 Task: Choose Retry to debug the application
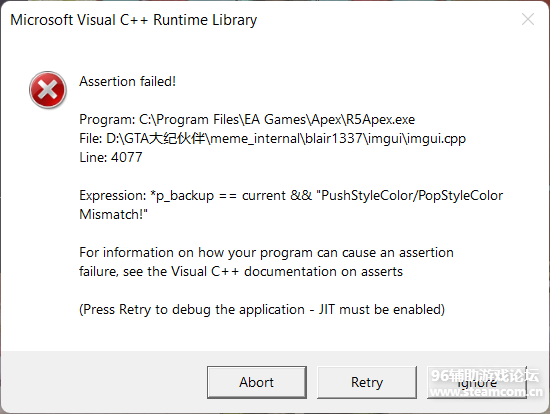point(367,382)
